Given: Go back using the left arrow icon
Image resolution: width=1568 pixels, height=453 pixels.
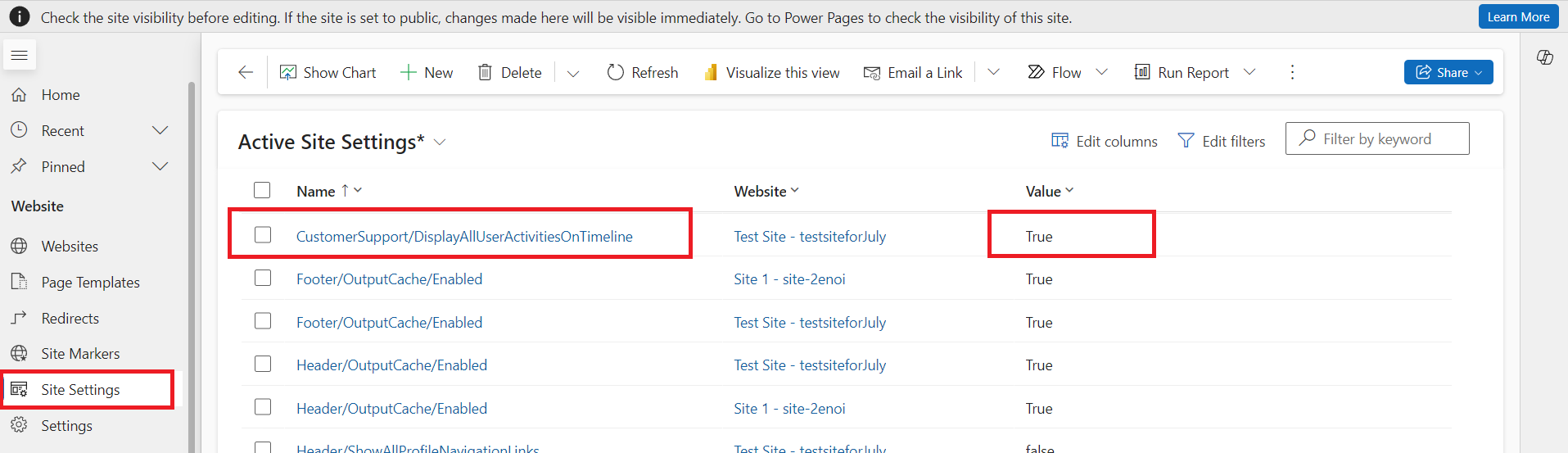Looking at the screenshot, I should pyautogui.click(x=246, y=72).
